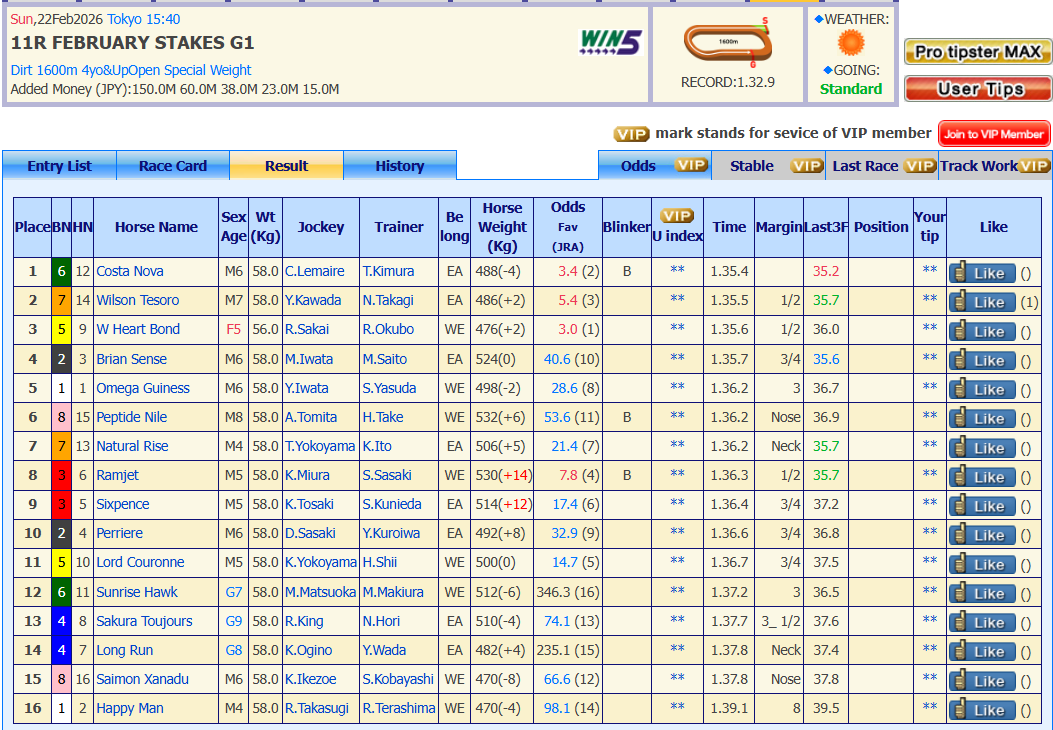
Task: Like Brian Sense thumbs-up button
Action: [x=982, y=360]
